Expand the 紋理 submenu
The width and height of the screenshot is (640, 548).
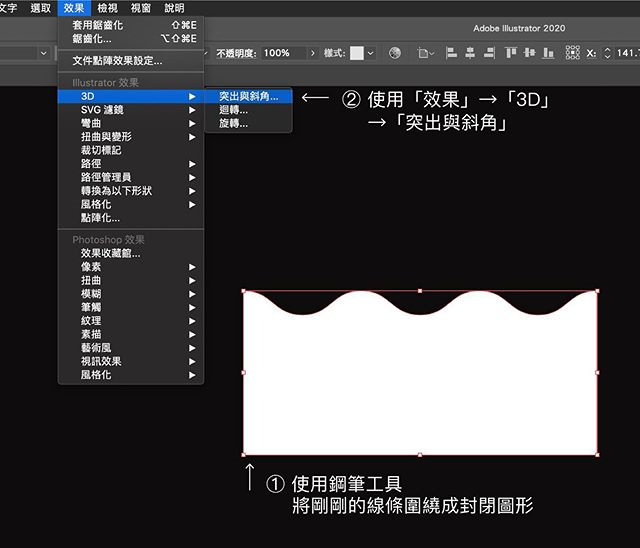[131, 321]
